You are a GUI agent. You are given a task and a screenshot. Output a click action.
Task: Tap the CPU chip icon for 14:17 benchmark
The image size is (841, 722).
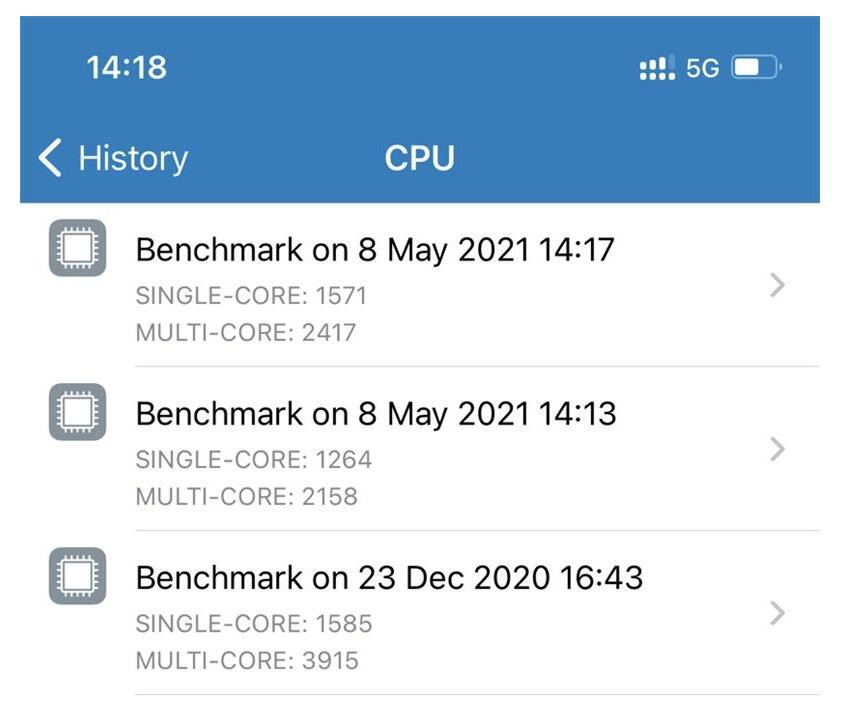click(78, 248)
